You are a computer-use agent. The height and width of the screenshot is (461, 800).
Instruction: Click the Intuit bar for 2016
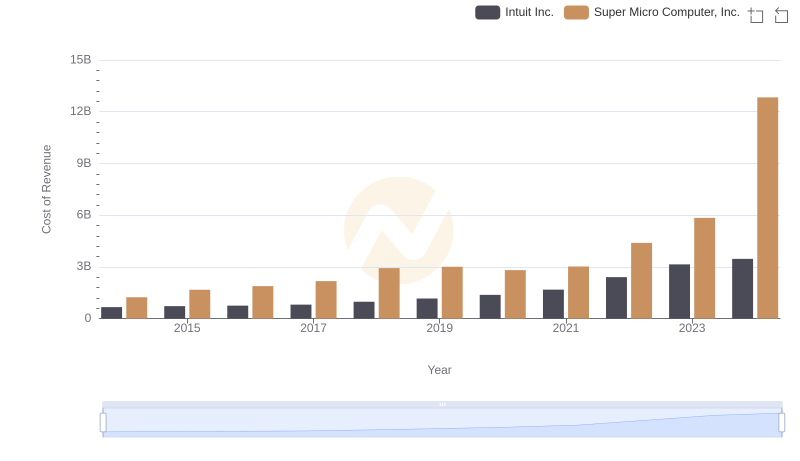(x=238, y=312)
